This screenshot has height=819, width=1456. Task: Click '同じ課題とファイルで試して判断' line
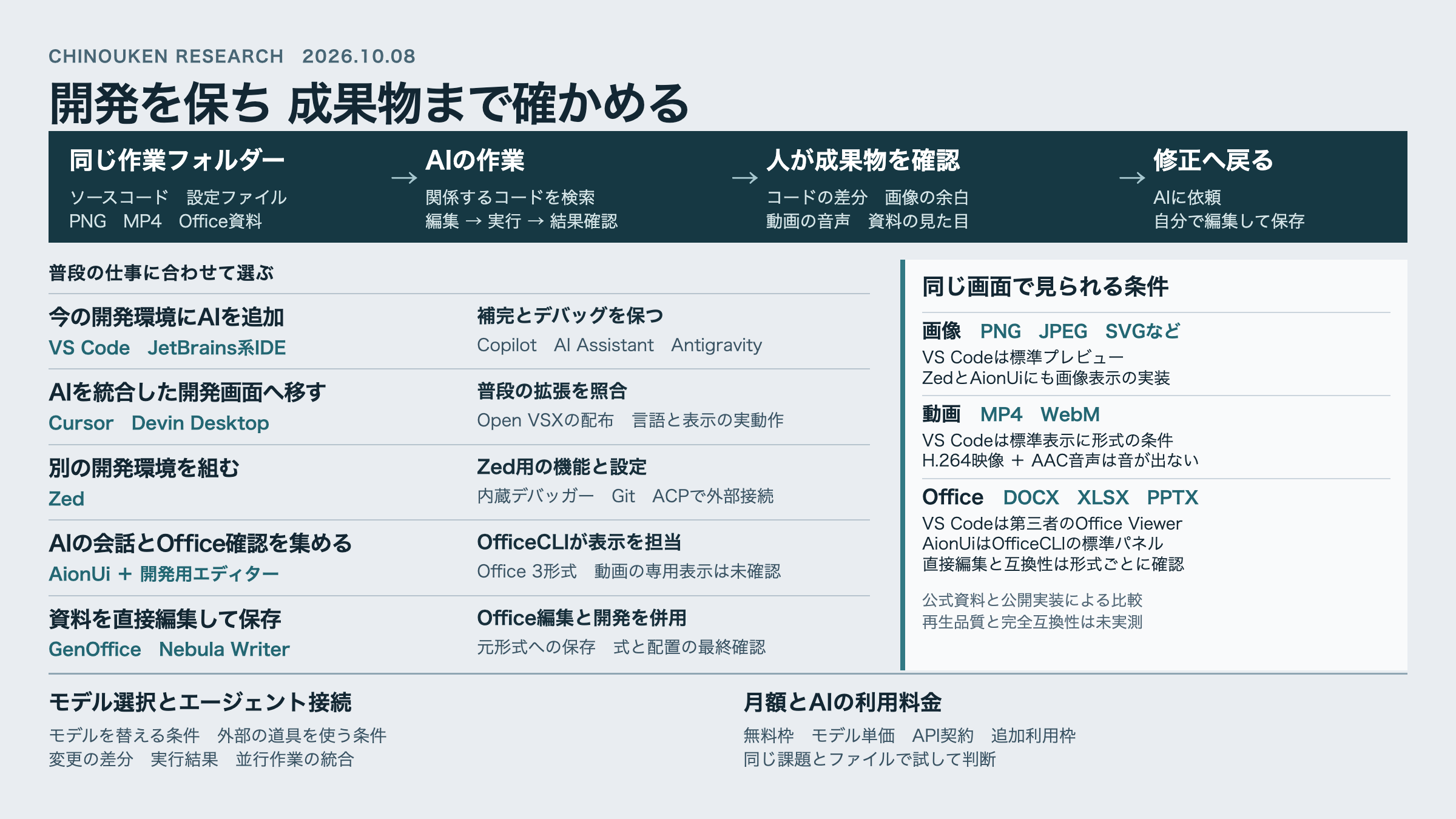pyautogui.click(x=869, y=760)
